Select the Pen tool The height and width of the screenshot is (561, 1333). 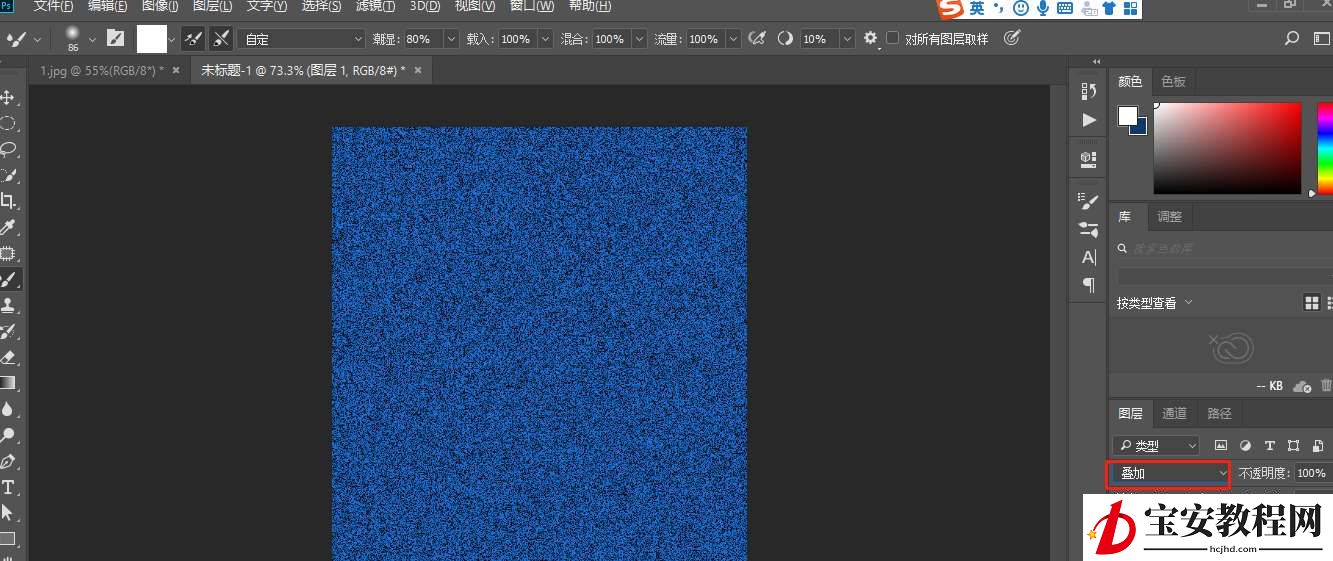(x=8, y=461)
